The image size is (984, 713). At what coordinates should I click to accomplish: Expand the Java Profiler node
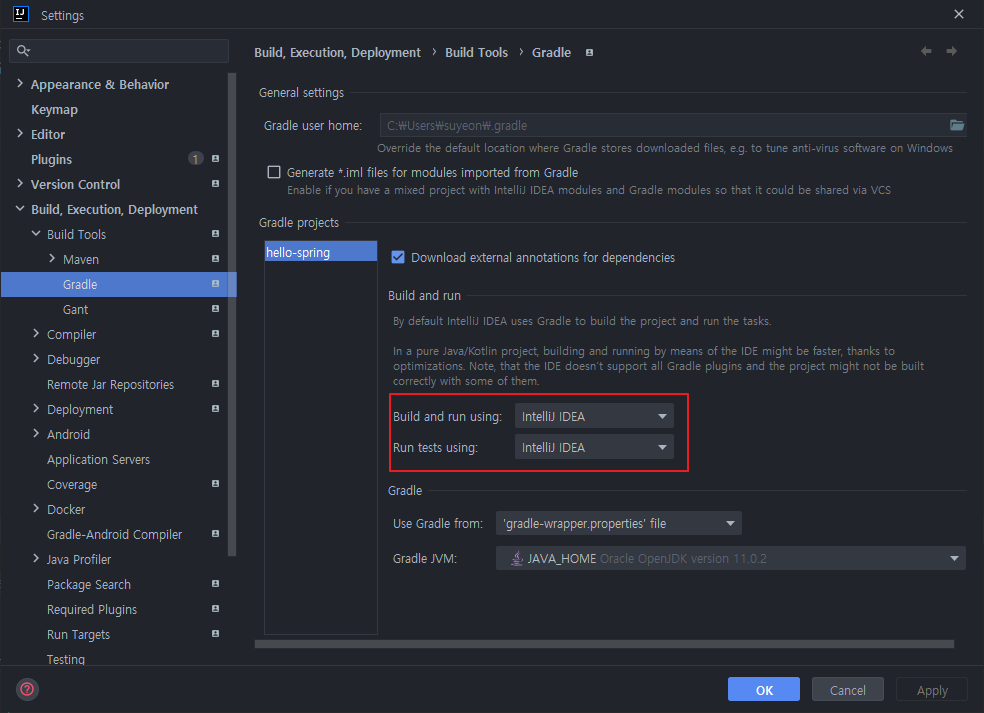(x=36, y=559)
